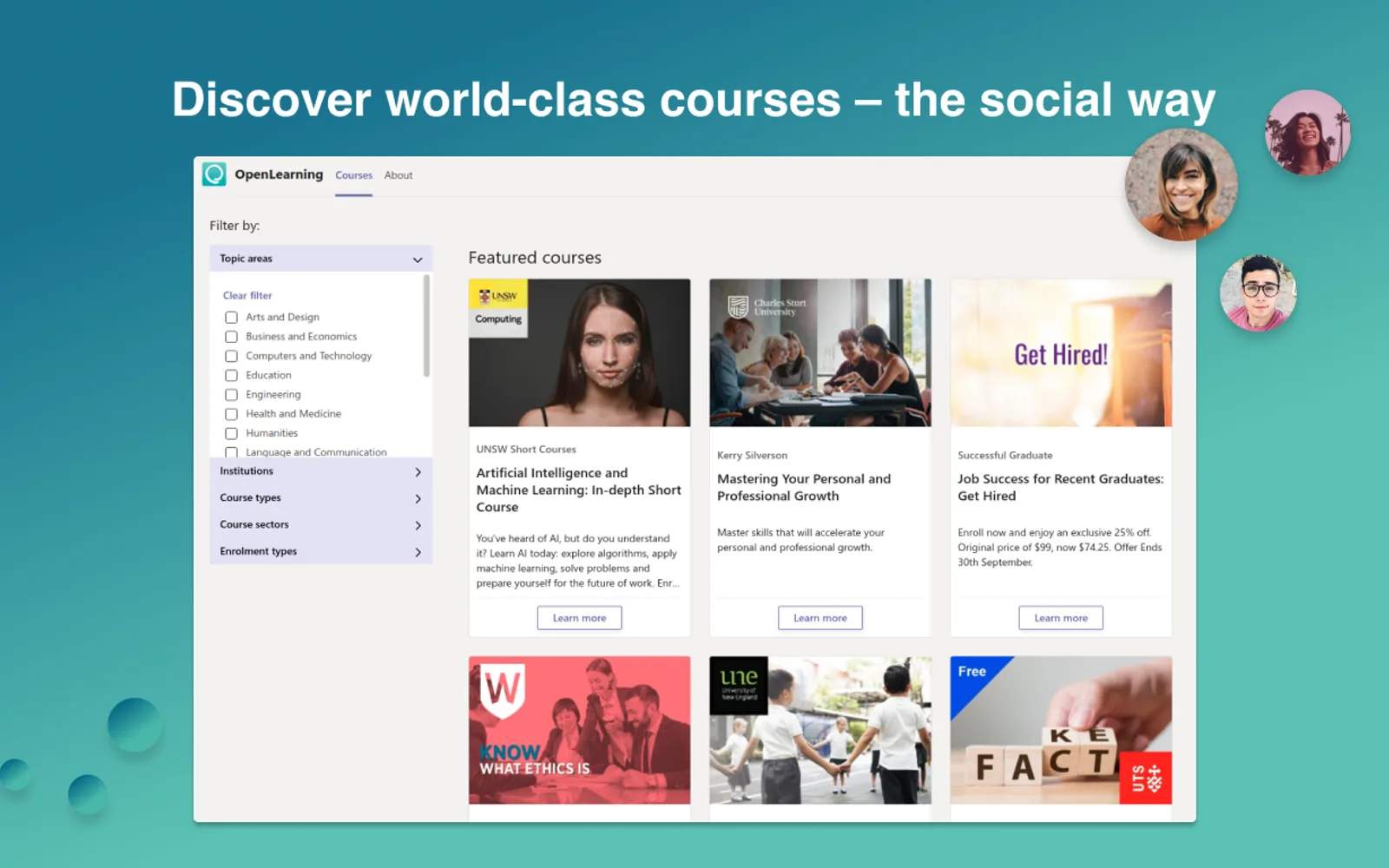Screen dimensions: 1389x868
Task: Open the Get Hired course image
Action: (x=1061, y=352)
